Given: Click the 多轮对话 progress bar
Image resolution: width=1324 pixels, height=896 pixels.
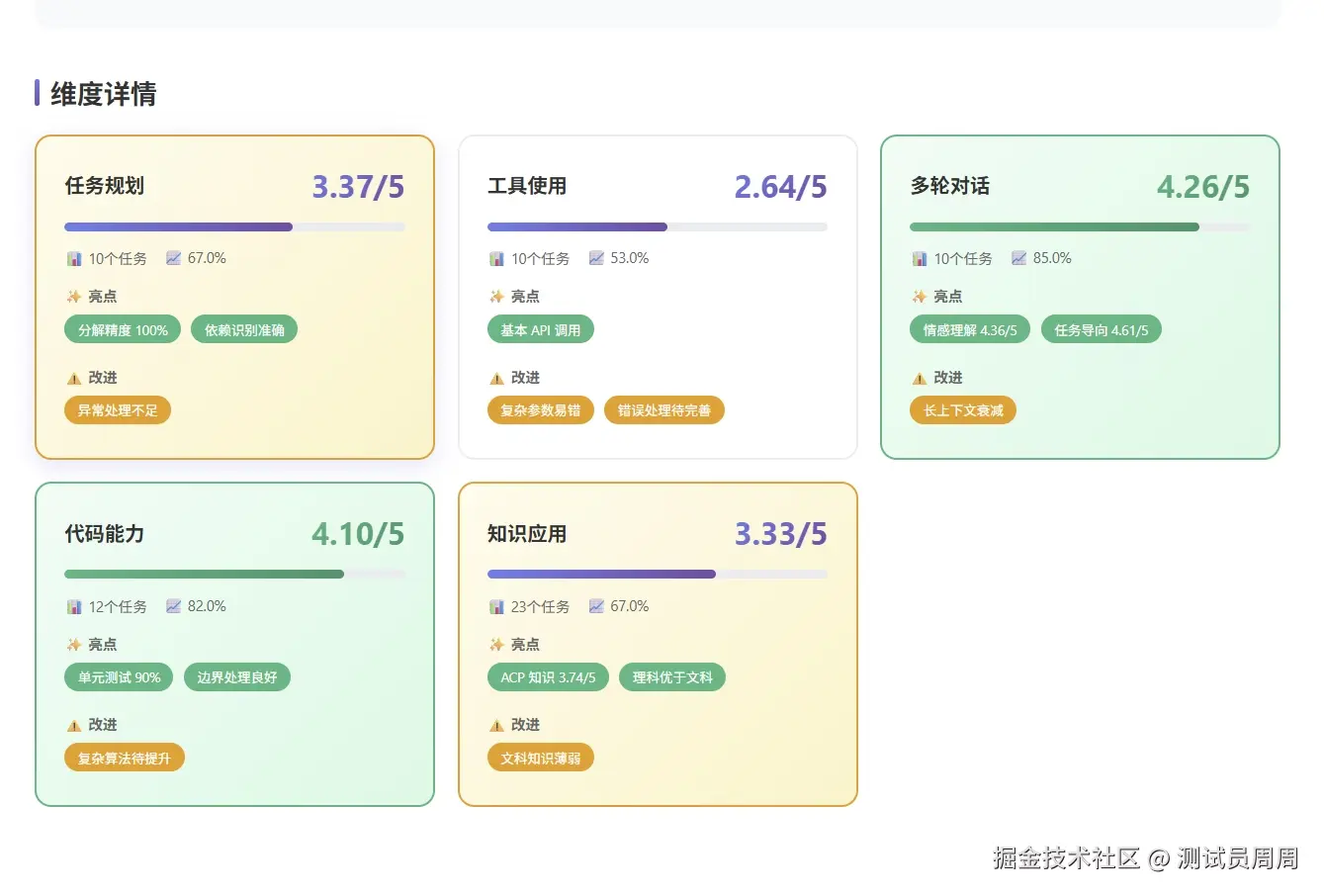Looking at the screenshot, I should pos(1079,227).
